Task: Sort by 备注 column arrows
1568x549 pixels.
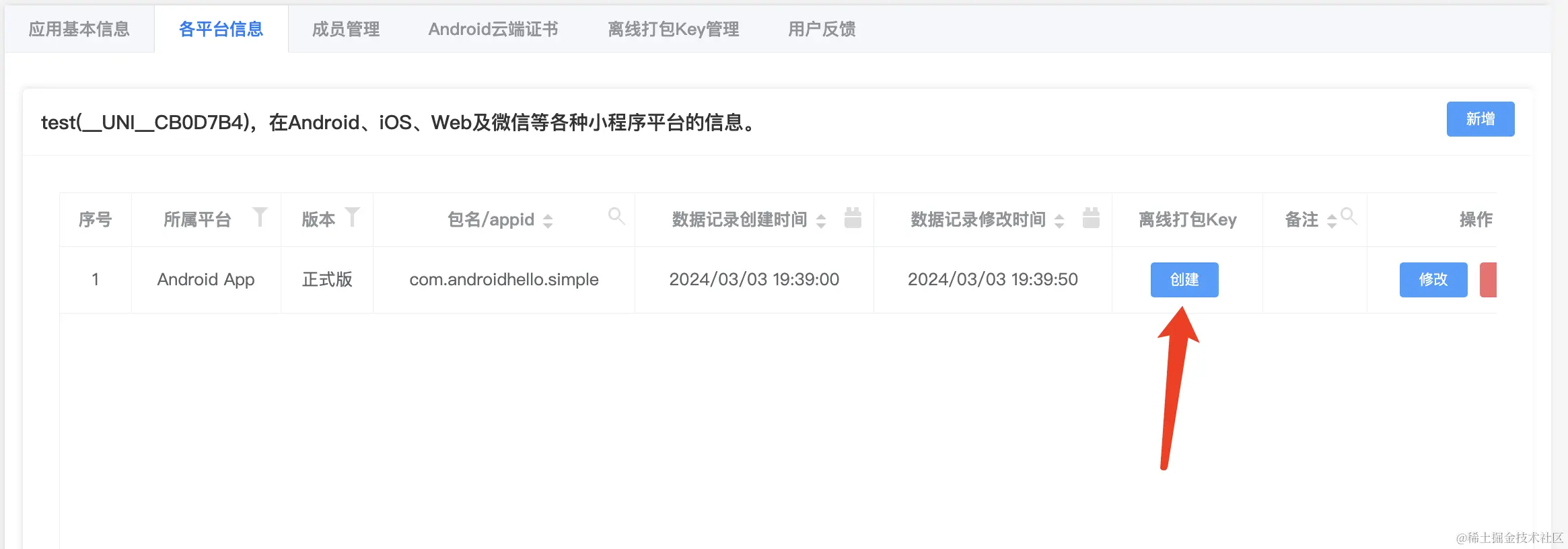Action: (1331, 221)
